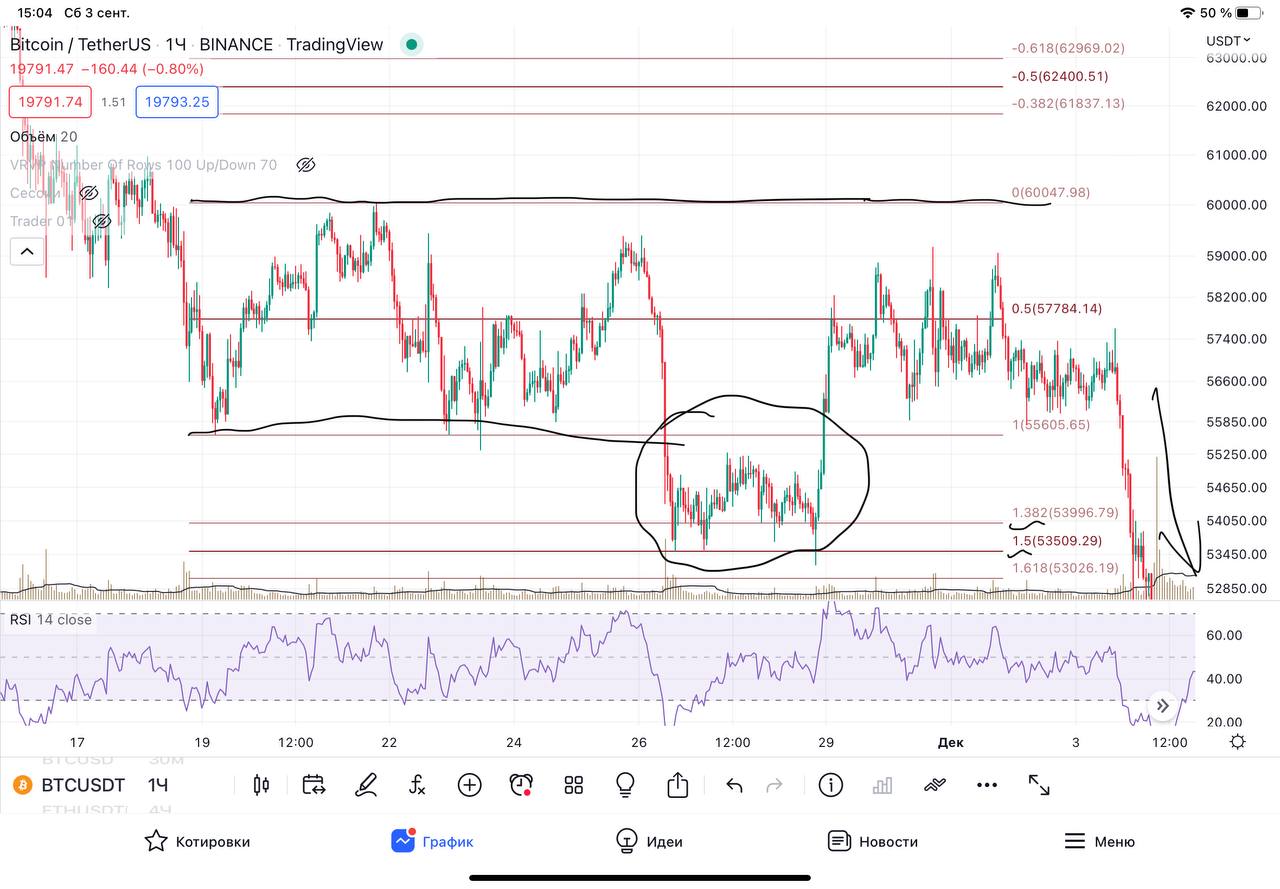This screenshot has width=1280, height=889.
Task: Jump to latest bar with double-arrow button
Action: pos(1162,706)
